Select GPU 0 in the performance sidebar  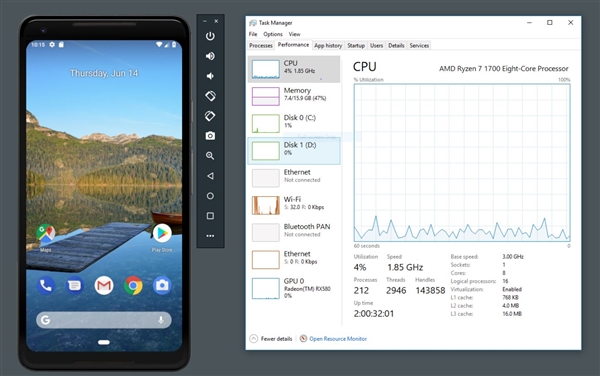294,288
